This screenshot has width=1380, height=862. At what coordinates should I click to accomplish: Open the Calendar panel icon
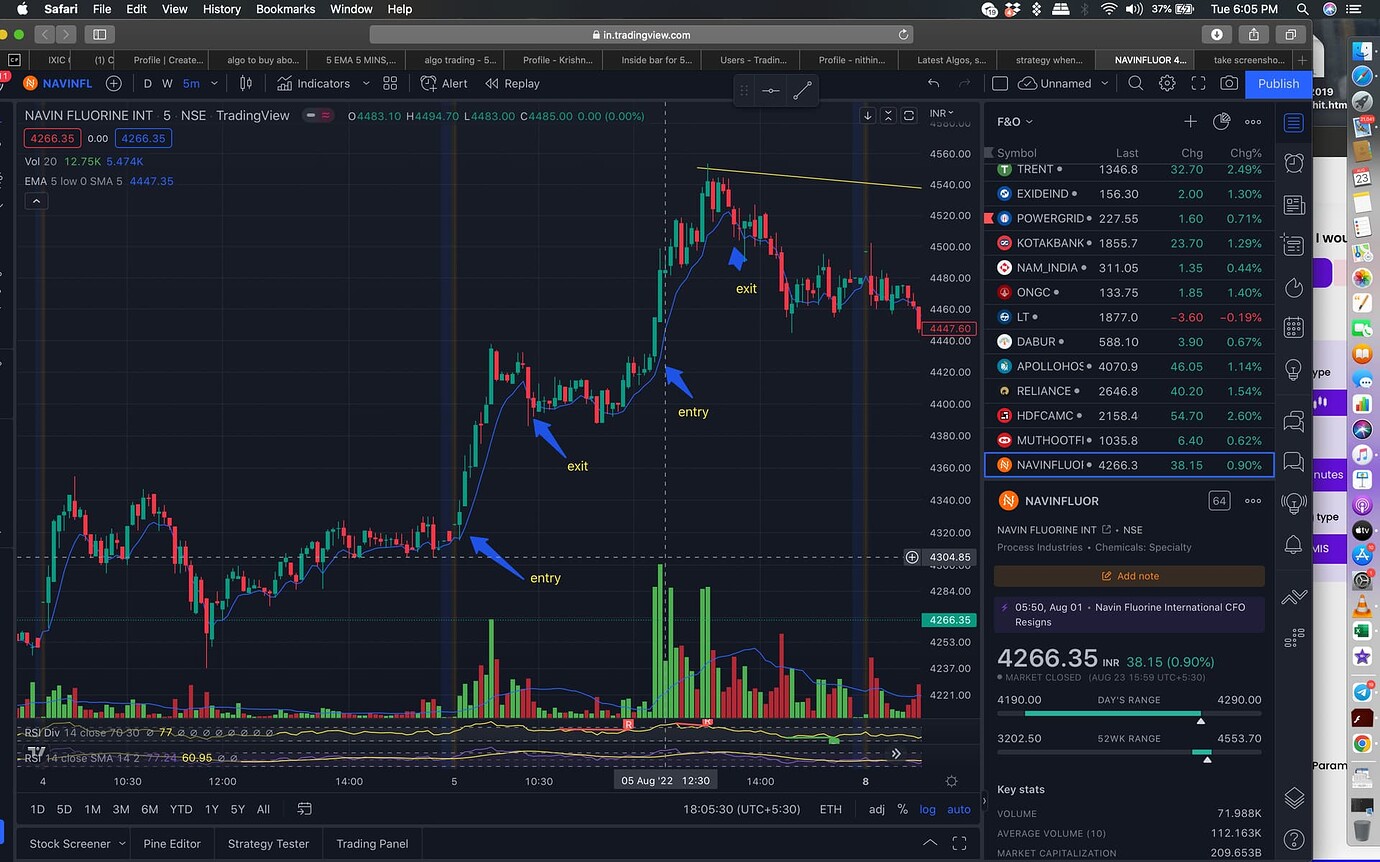pyautogui.click(x=1294, y=328)
